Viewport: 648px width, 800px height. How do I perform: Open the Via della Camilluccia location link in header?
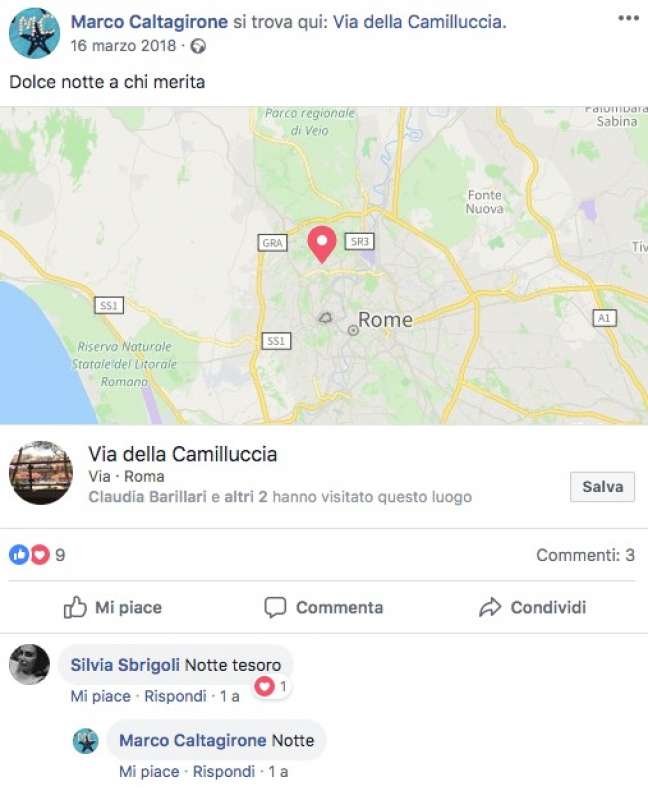click(x=419, y=22)
